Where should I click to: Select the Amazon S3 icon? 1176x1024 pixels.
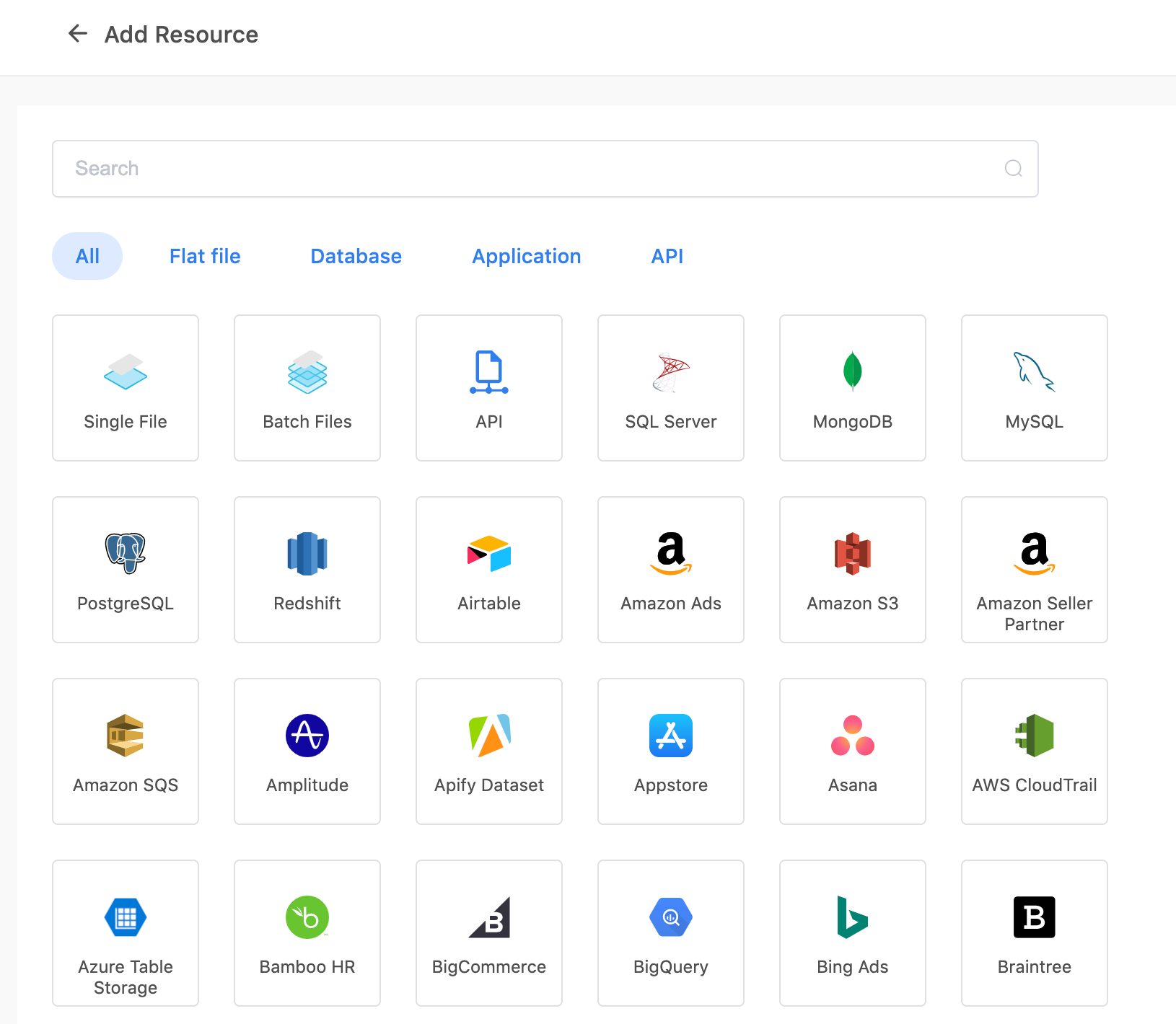point(853,553)
